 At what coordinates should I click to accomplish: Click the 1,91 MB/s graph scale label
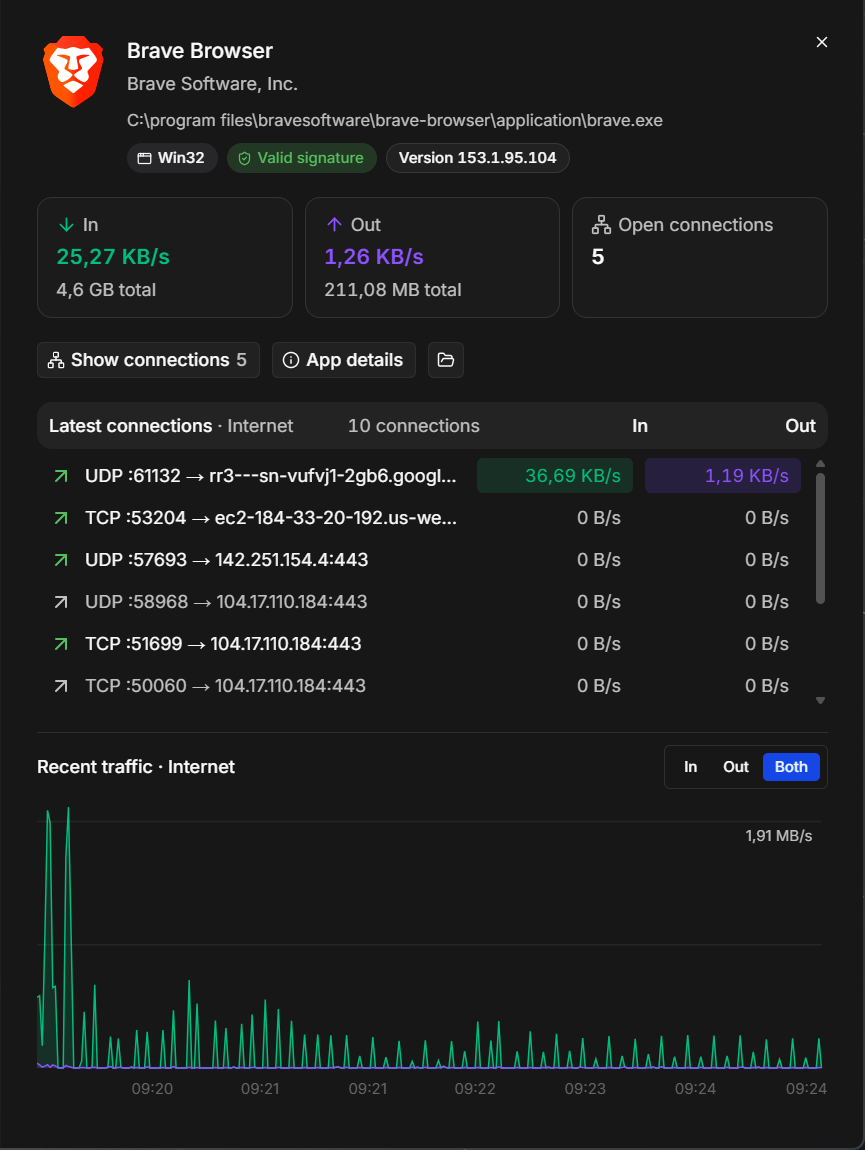(778, 836)
